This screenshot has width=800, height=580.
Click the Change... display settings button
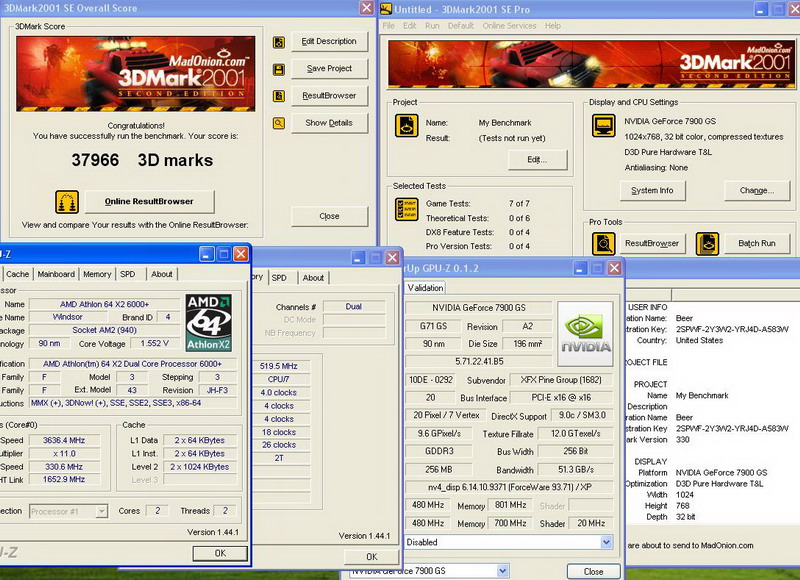(757, 191)
